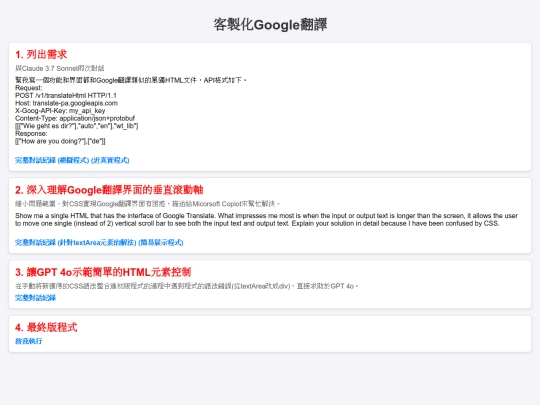The width and height of the screenshot is (540, 405).
Task: Click the Content-Type: application/json+protobuf line
Action: coord(75,118)
